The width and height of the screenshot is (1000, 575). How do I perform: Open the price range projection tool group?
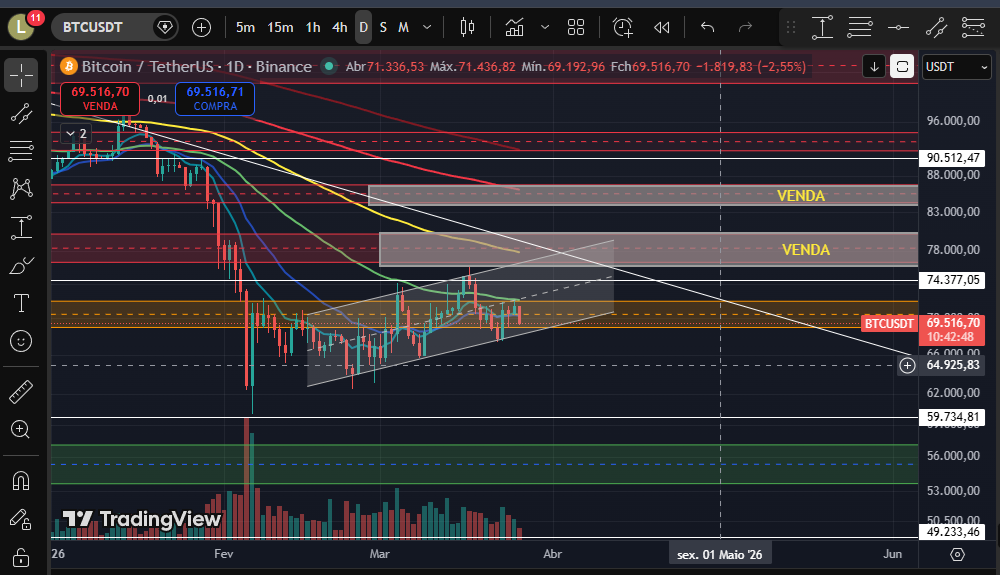click(21, 228)
